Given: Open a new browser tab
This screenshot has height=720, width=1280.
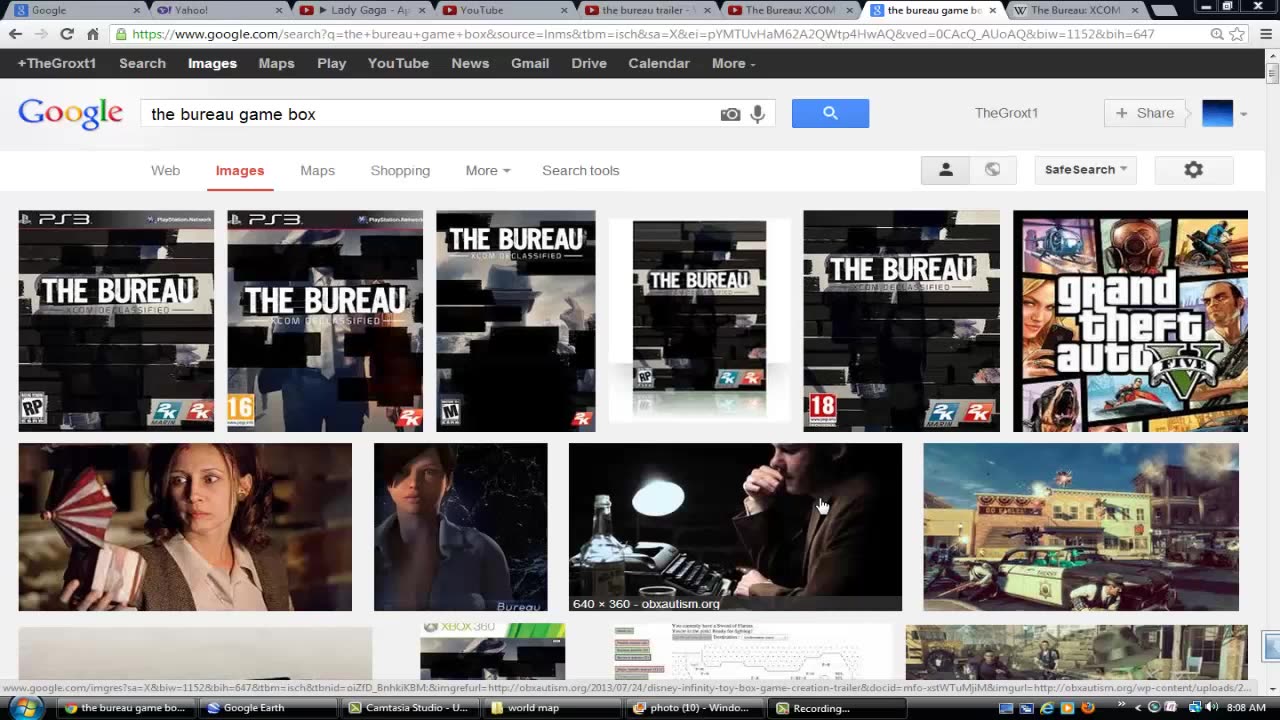Looking at the screenshot, I should (1163, 11).
